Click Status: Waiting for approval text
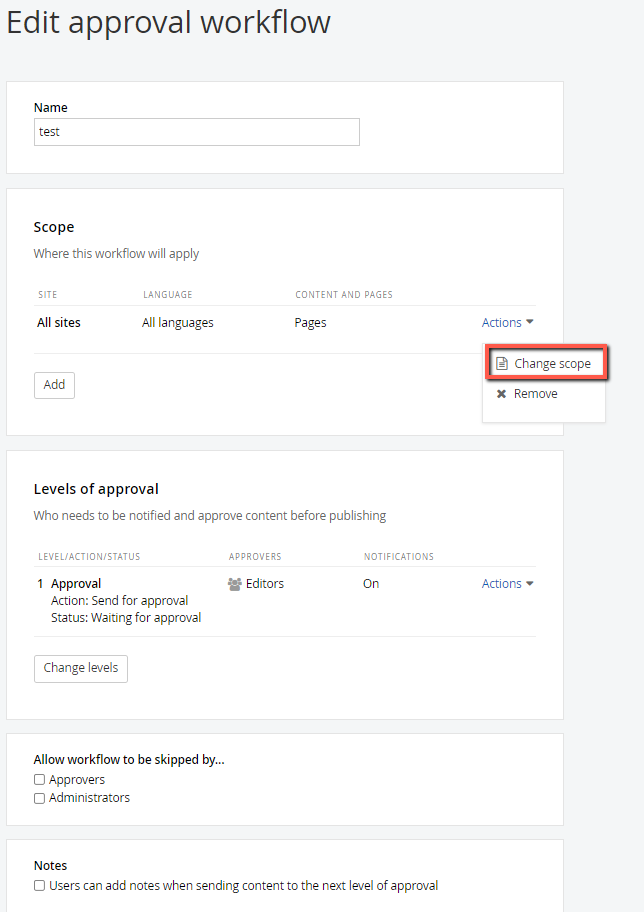The width and height of the screenshot is (644, 912). [126, 617]
